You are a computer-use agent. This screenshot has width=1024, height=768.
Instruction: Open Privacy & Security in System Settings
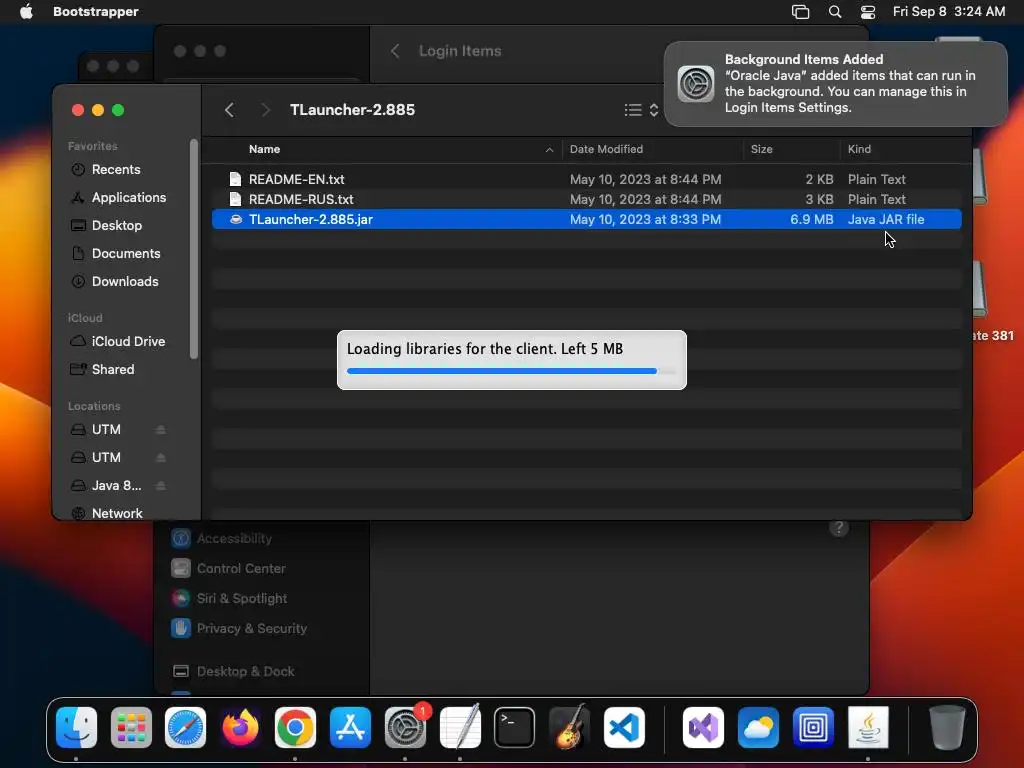coord(251,629)
